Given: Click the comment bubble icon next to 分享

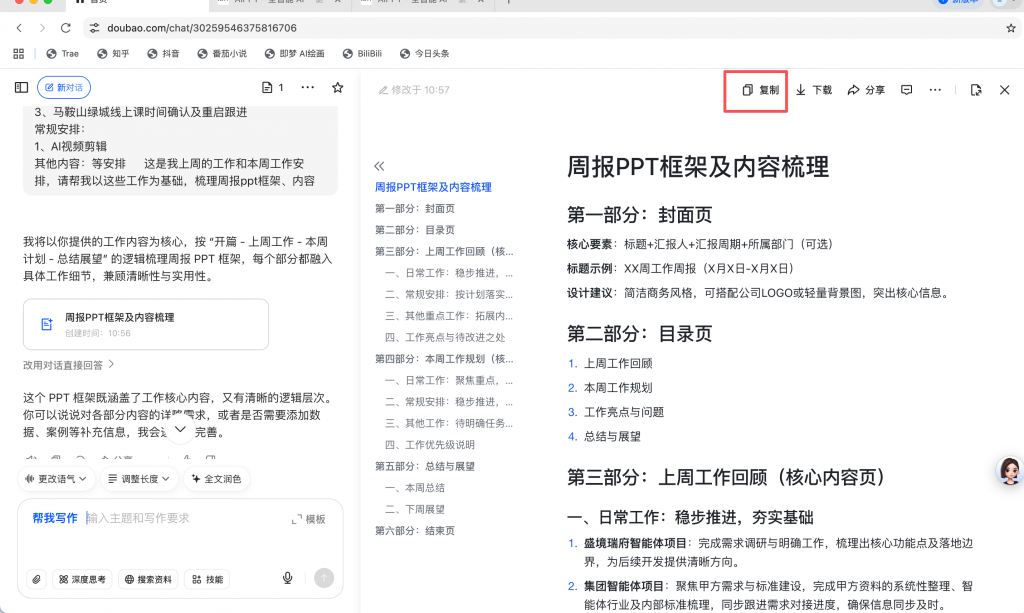Looking at the screenshot, I should click(x=906, y=89).
